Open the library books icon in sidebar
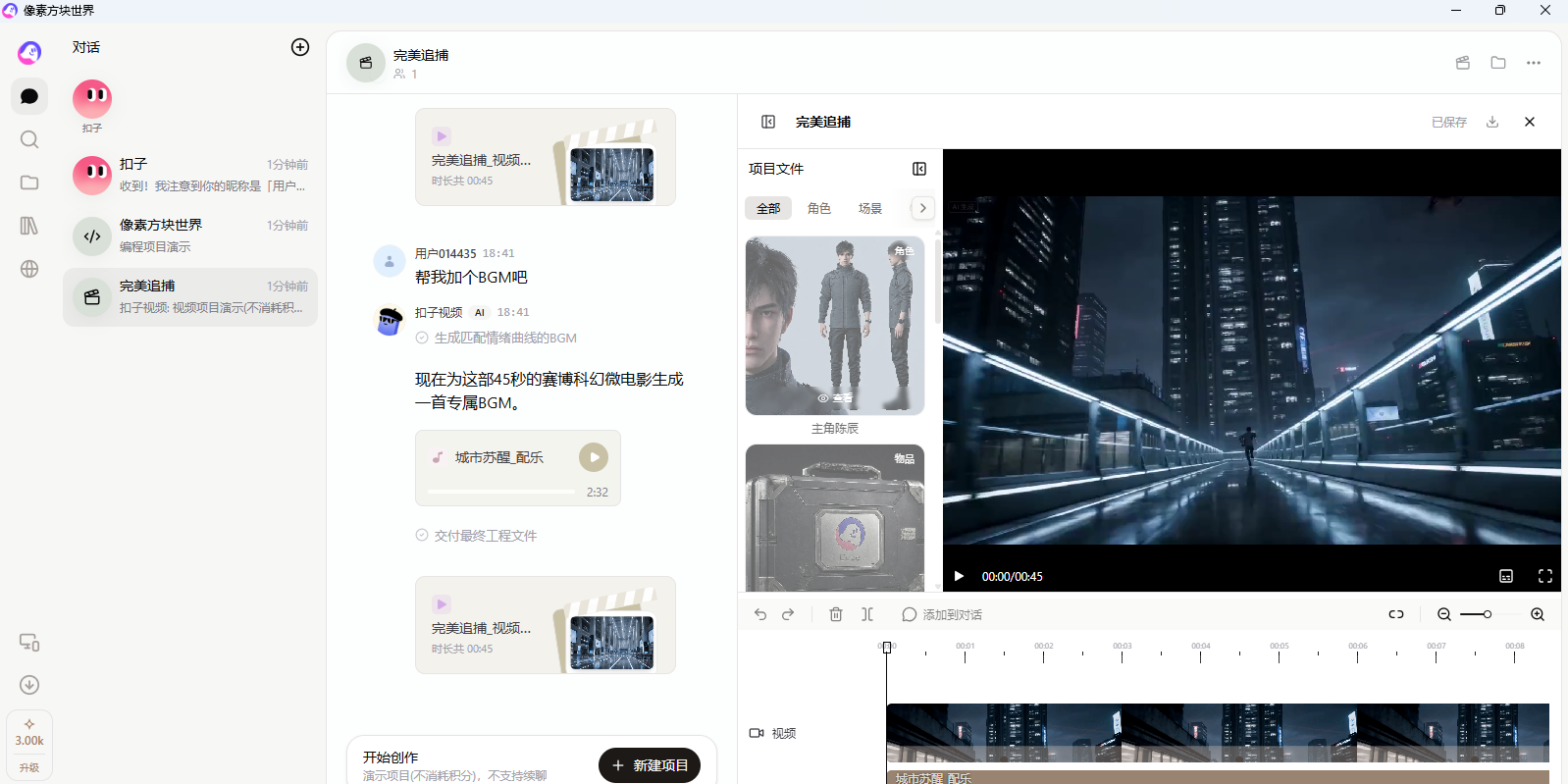Viewport: 1568px width, 784px height. pos(29,226)
